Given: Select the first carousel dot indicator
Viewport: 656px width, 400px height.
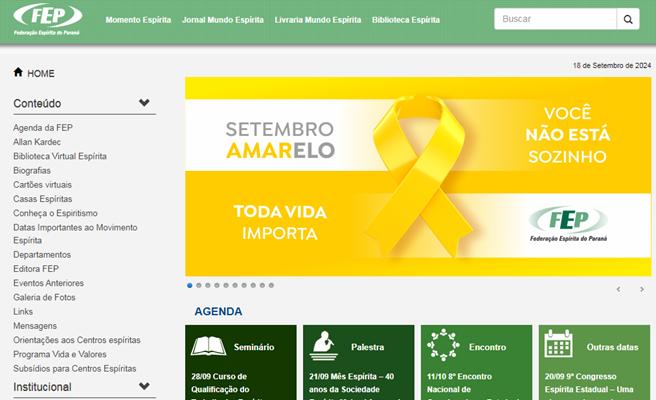Looking at the screenshot, I should pos(190,285).
